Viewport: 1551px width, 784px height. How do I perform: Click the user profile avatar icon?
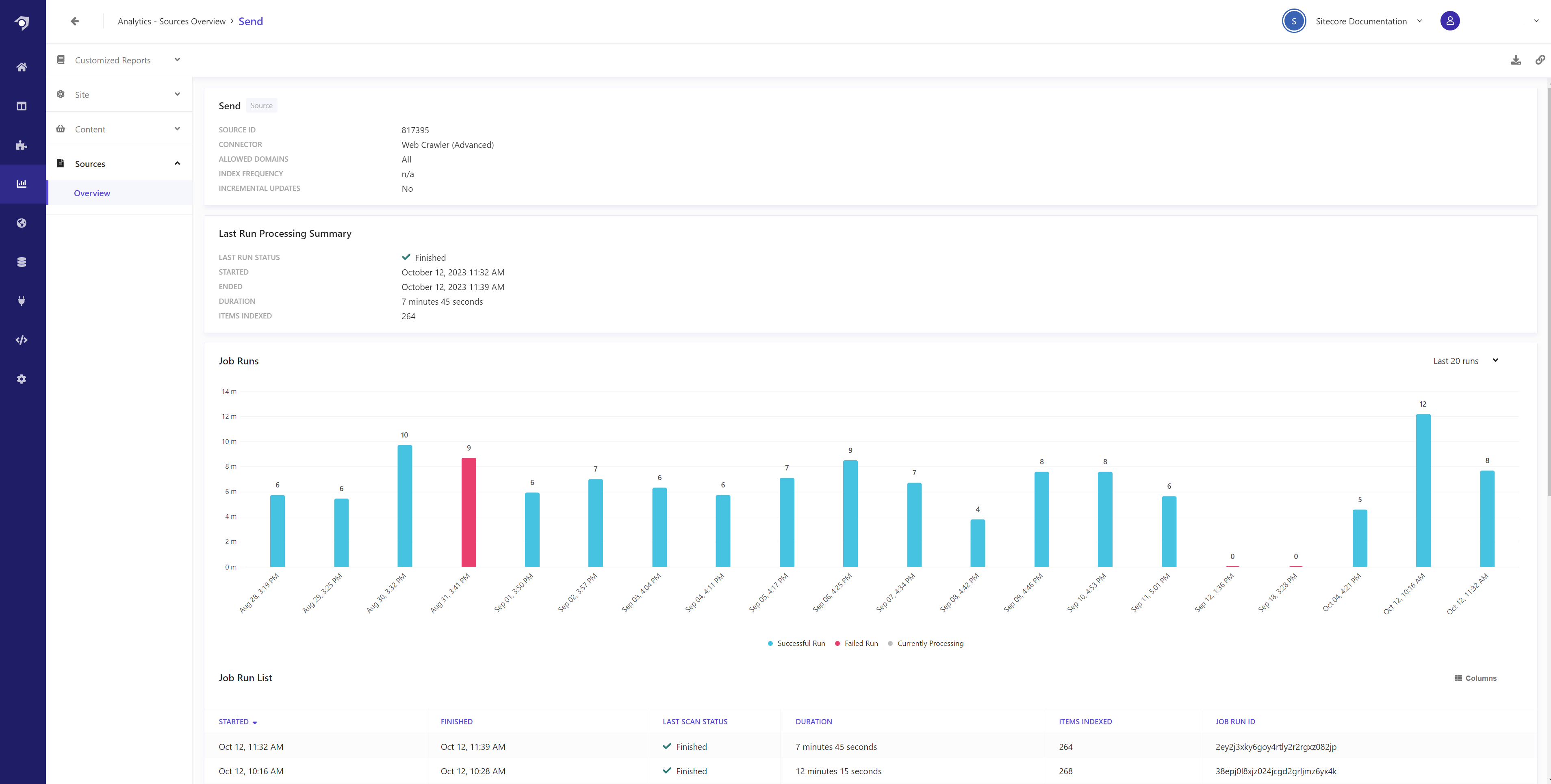1450,21
